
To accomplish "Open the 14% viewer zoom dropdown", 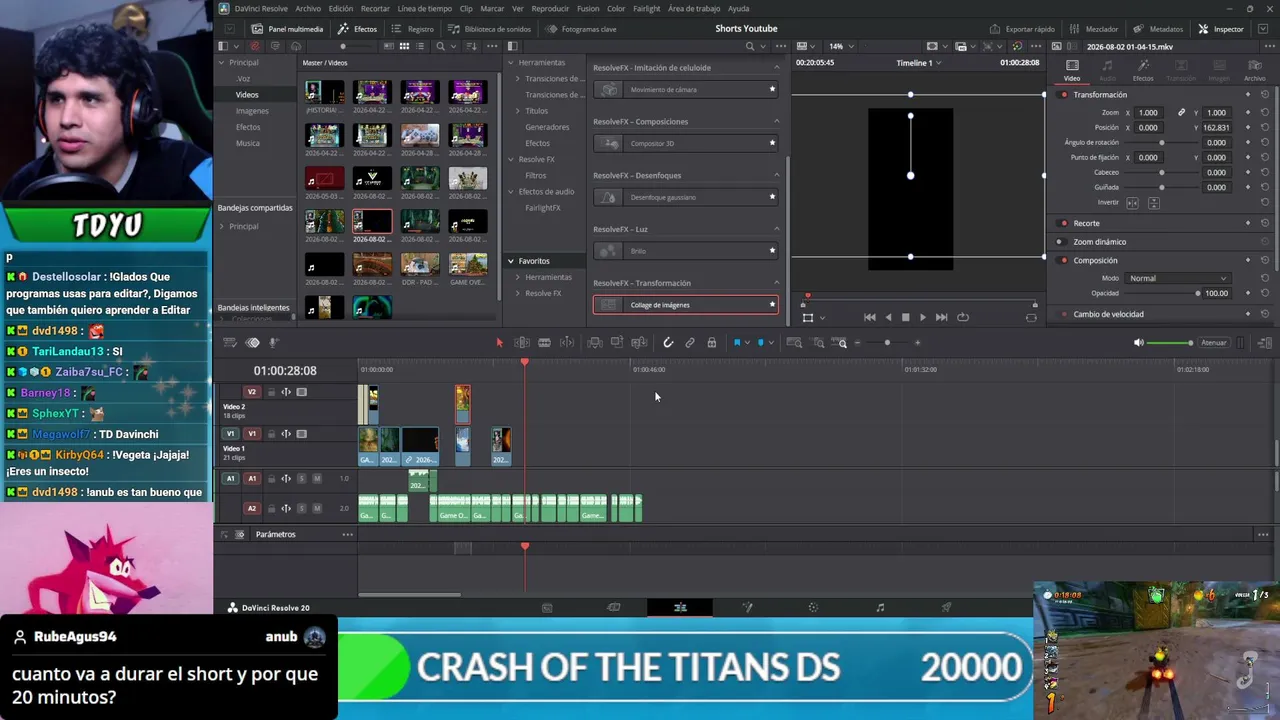I will pos(842,46).
